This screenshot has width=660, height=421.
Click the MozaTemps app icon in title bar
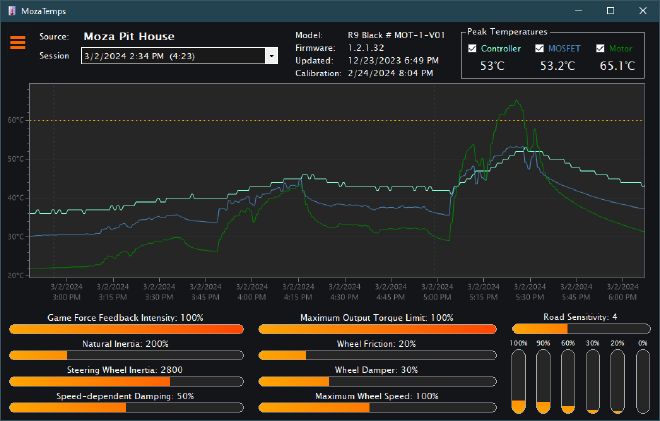11,9
